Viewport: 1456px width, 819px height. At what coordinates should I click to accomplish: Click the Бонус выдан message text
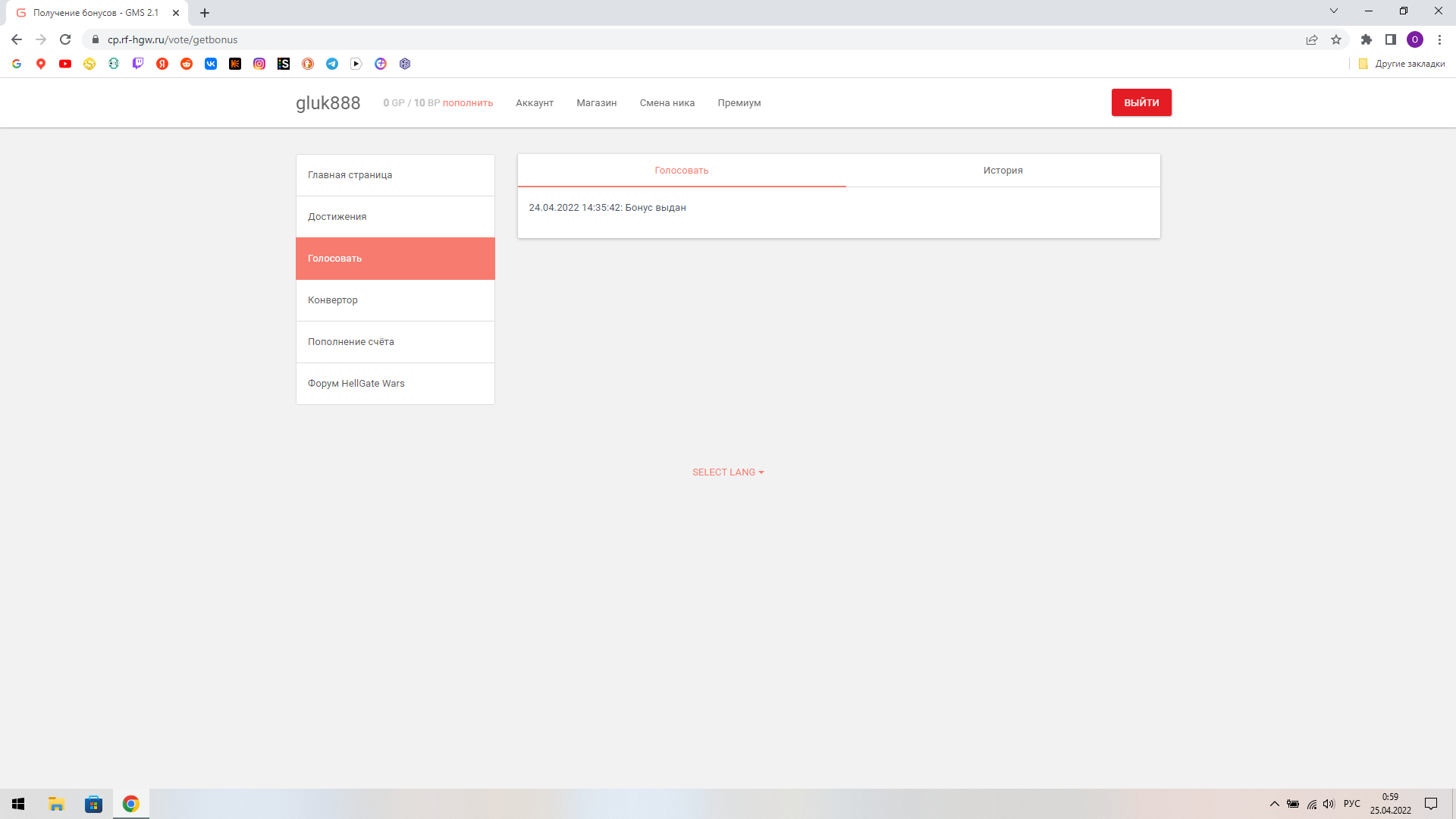[x=655, y=208]
